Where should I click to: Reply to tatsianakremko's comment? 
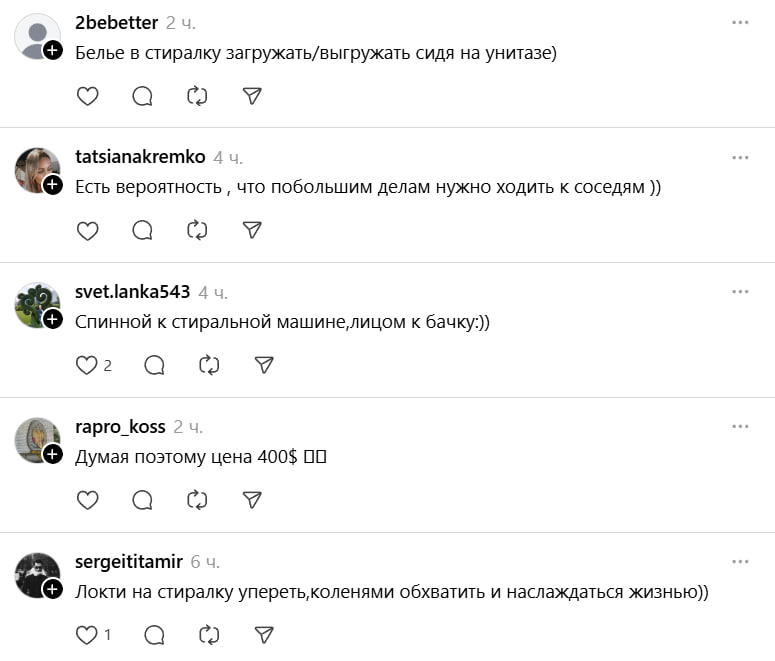[x=143, y=231]
